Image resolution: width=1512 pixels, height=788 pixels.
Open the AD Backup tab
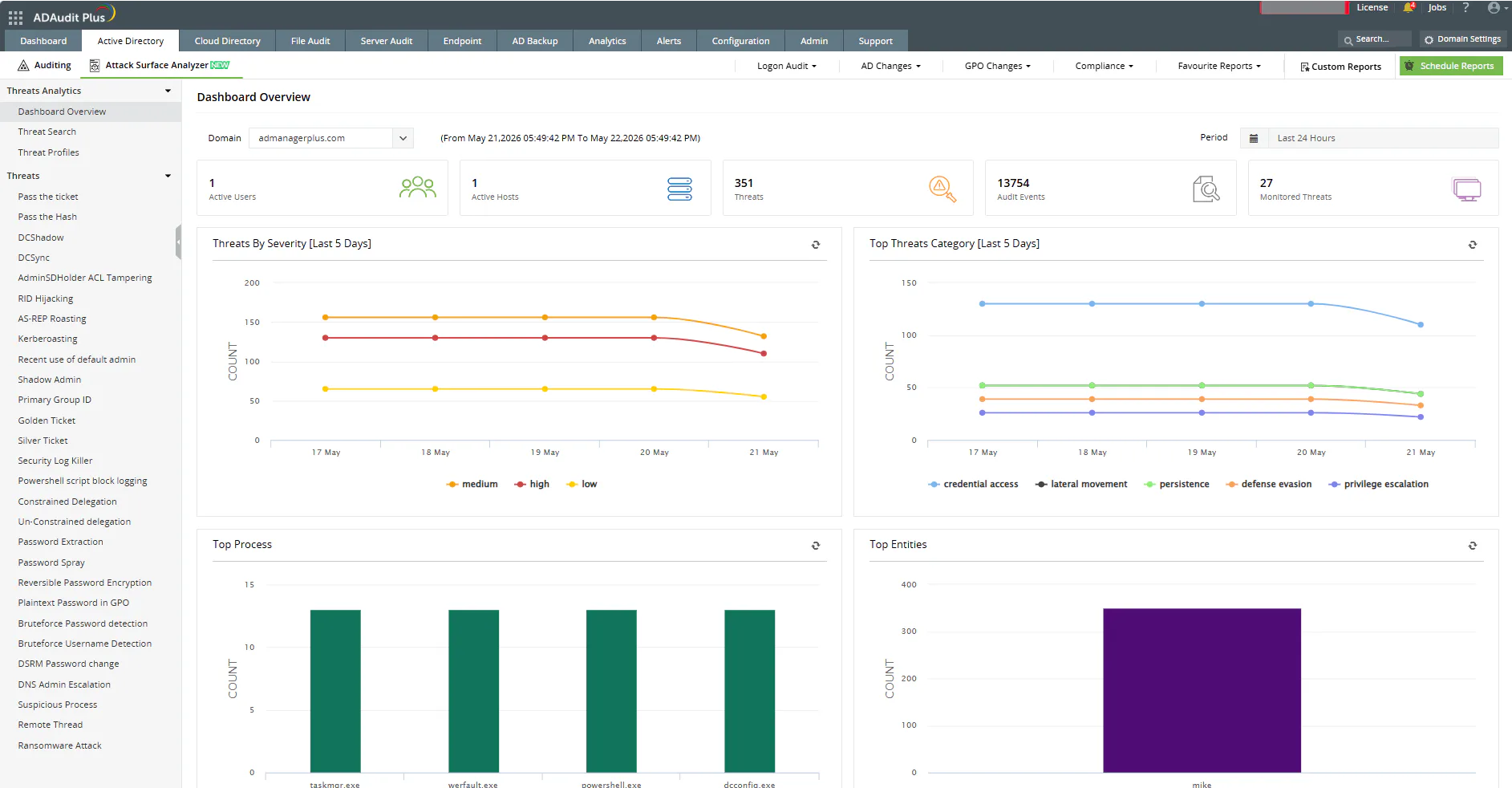535,41
